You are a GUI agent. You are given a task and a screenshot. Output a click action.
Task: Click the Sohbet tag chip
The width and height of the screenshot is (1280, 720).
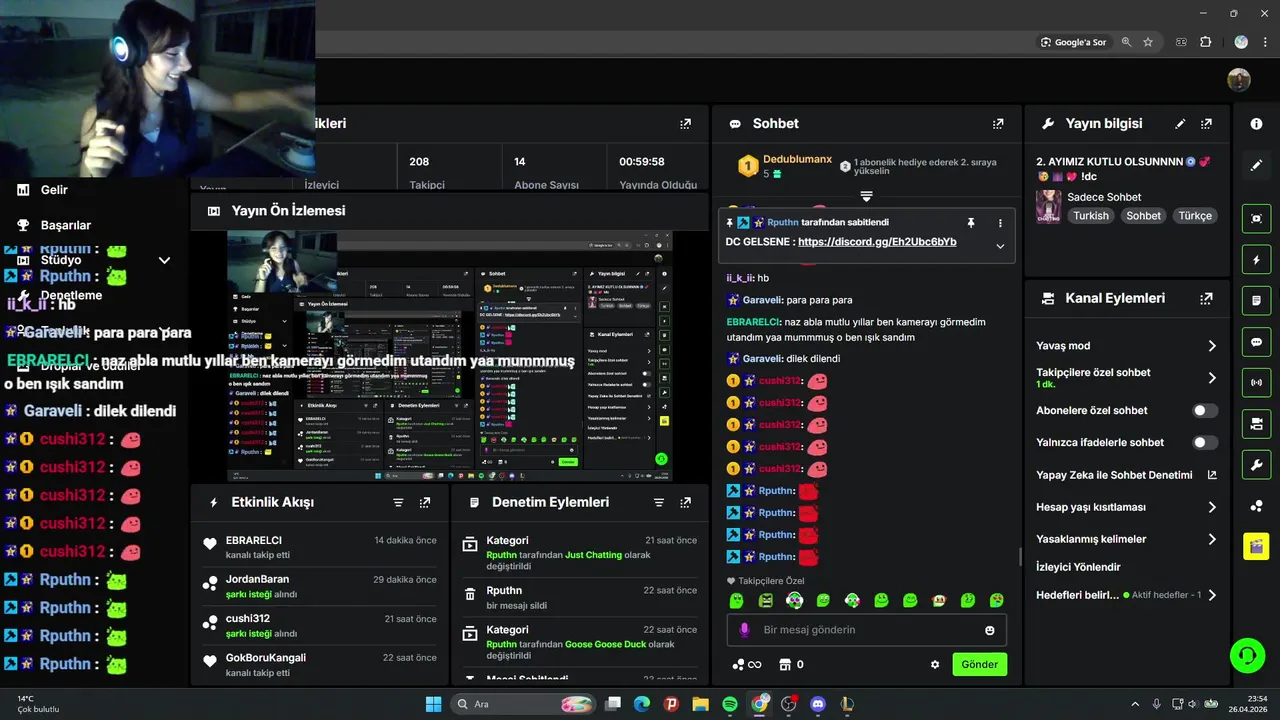(1143, 216)
